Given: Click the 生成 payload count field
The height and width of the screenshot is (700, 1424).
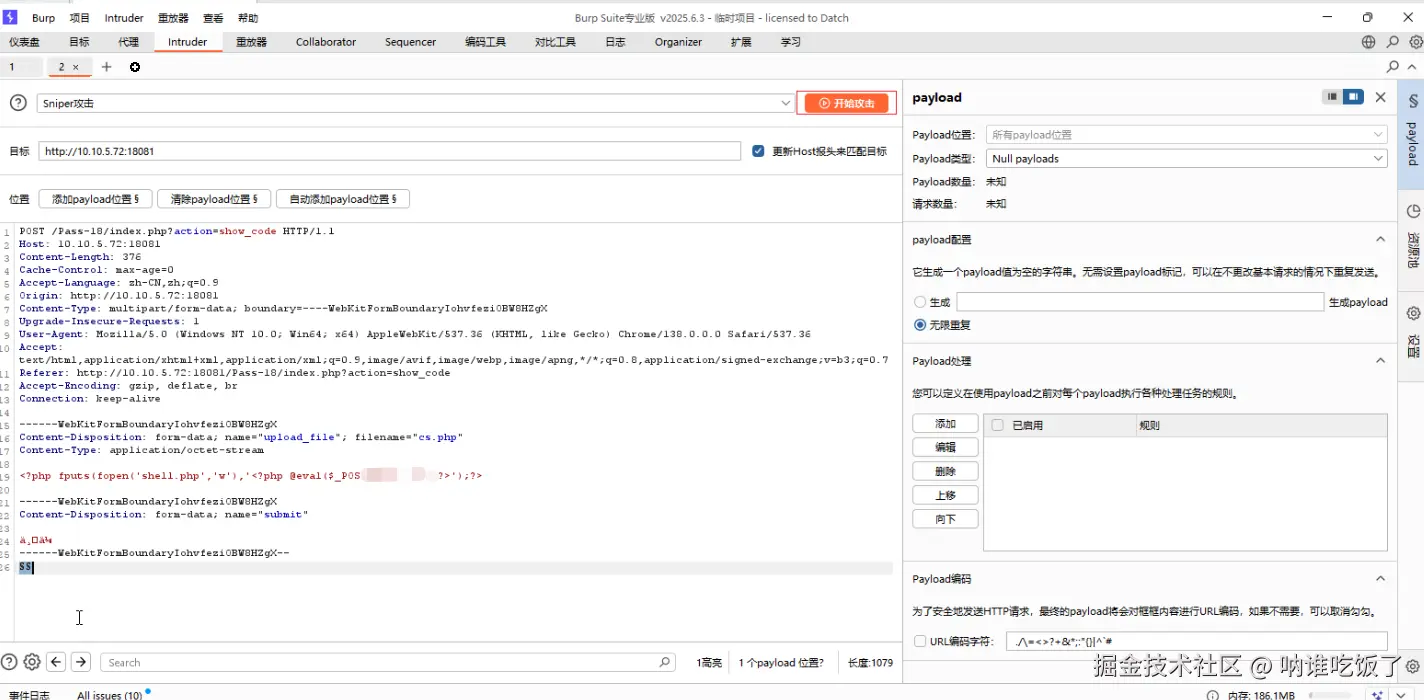Looking at the screenshot, I should [1140, 302].
